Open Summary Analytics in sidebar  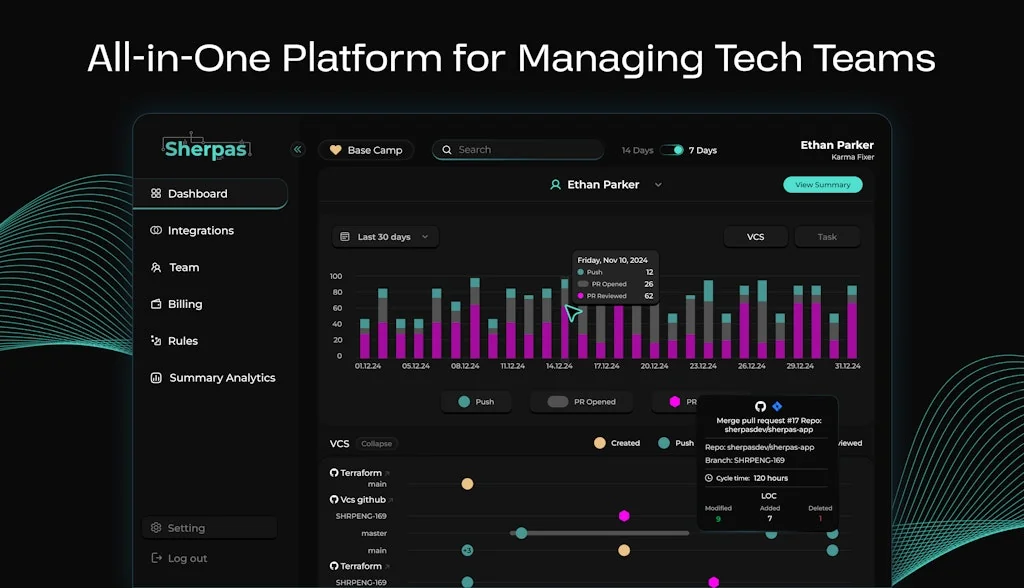pos(221,378)
